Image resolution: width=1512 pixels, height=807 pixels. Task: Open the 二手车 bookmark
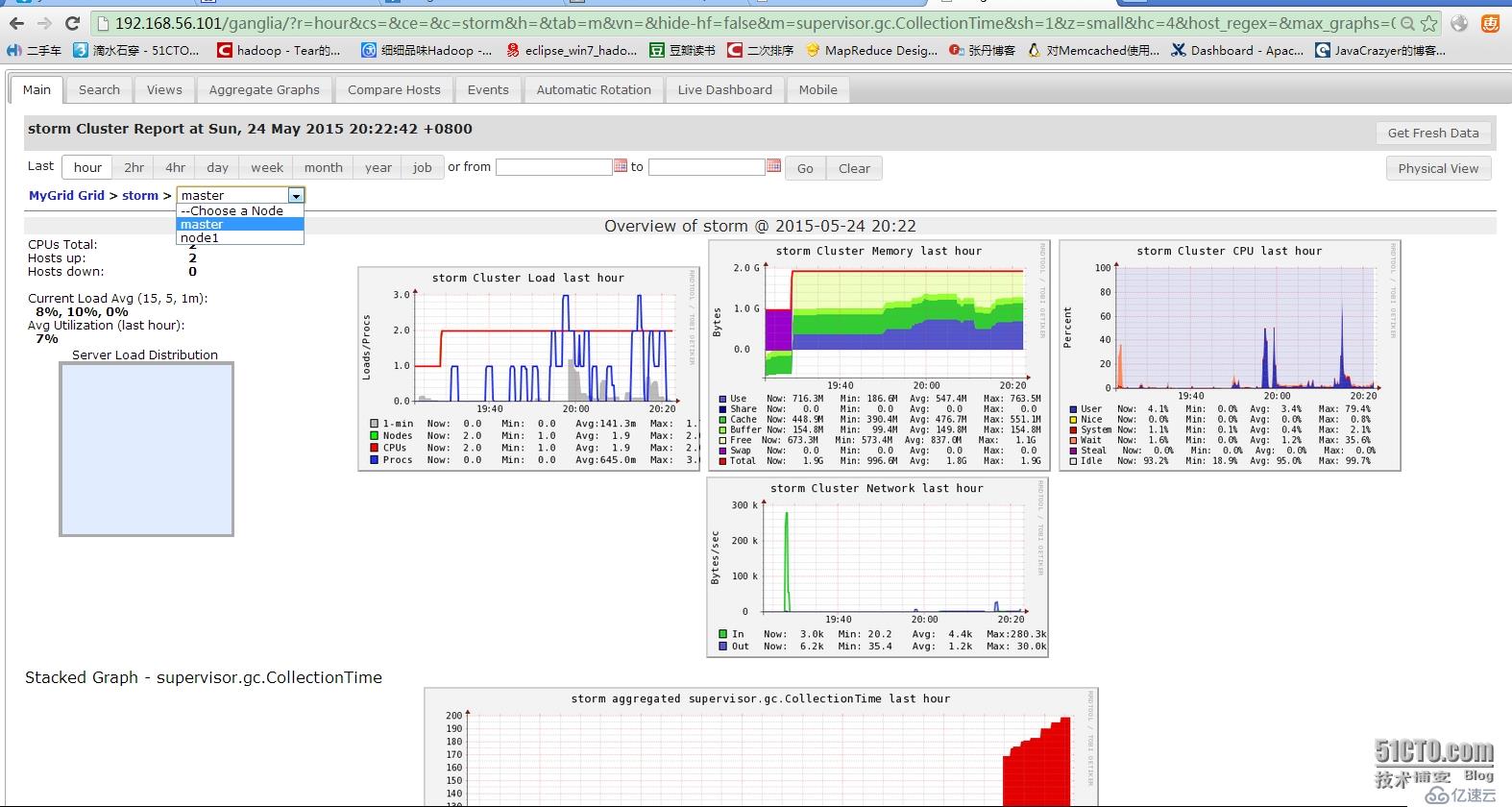pyautogui.click(x=35, y=50)
